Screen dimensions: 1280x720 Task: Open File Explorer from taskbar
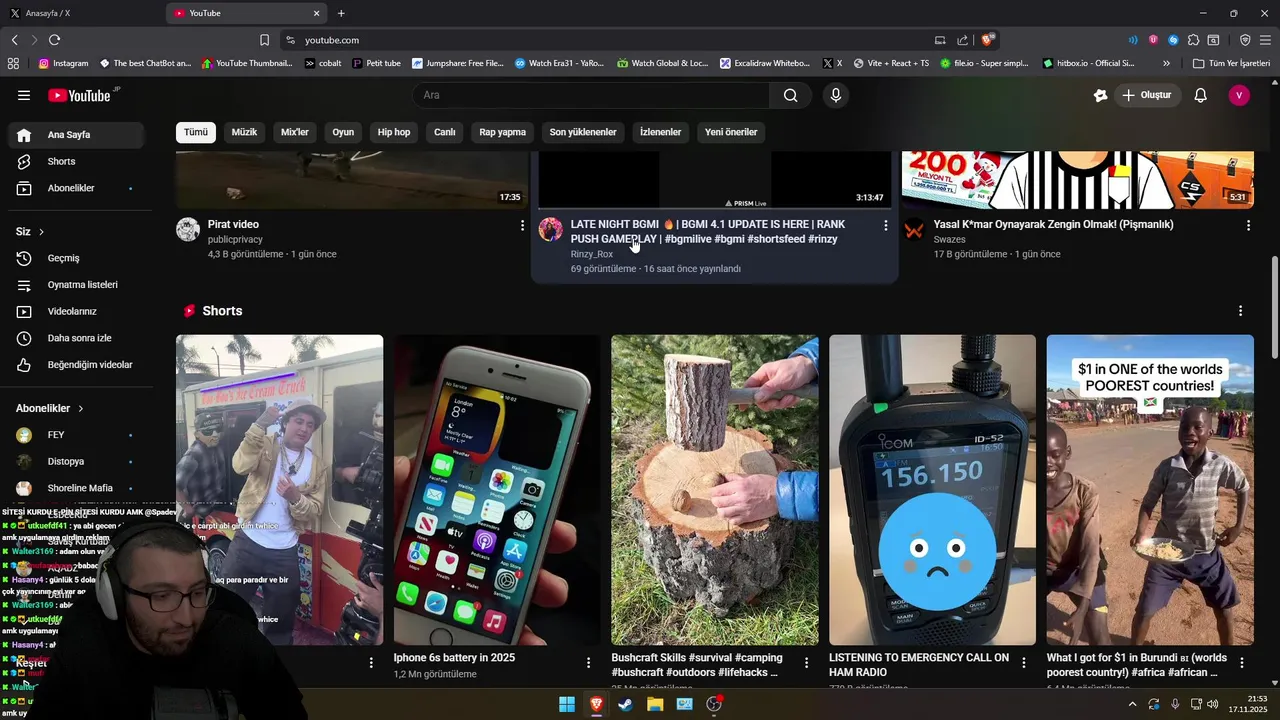(655, 704)
